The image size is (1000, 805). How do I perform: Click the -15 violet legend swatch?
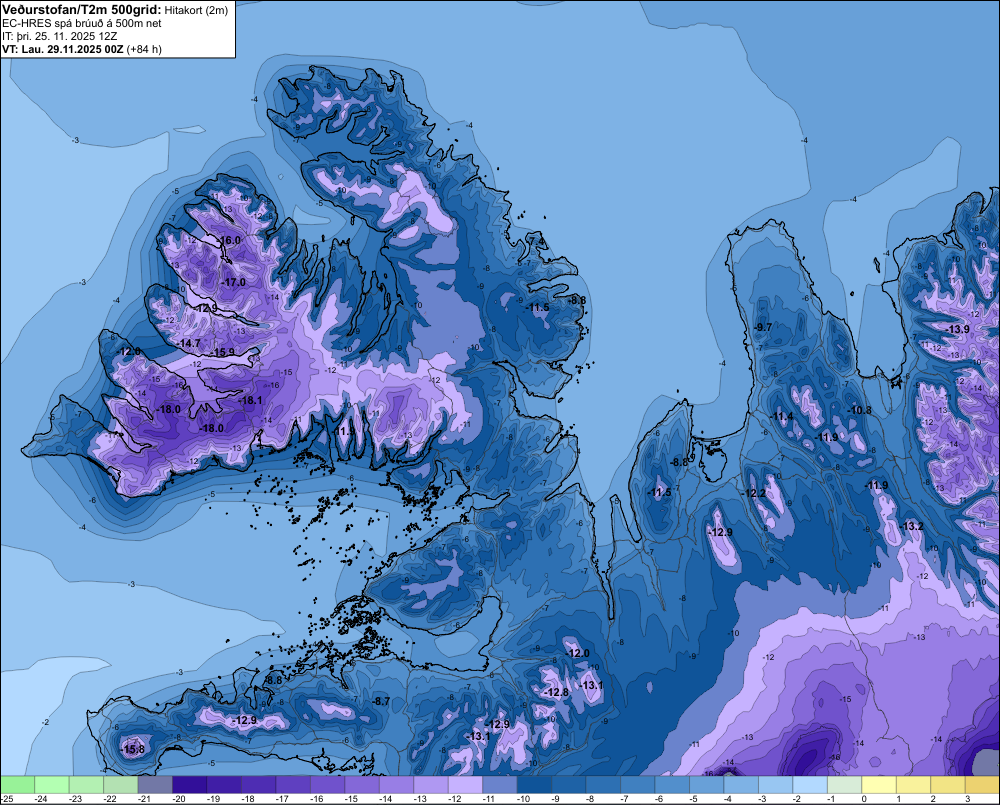362,784
